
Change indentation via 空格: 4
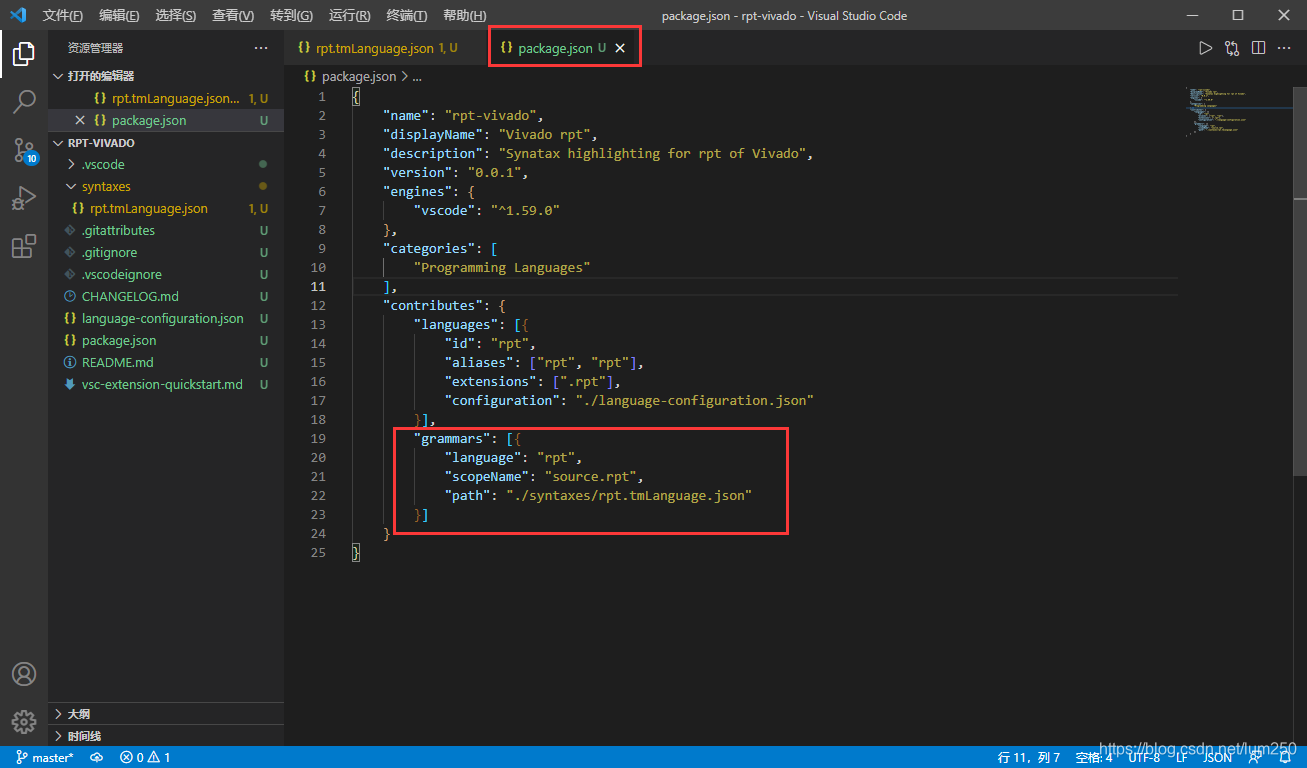(1093, 758)
